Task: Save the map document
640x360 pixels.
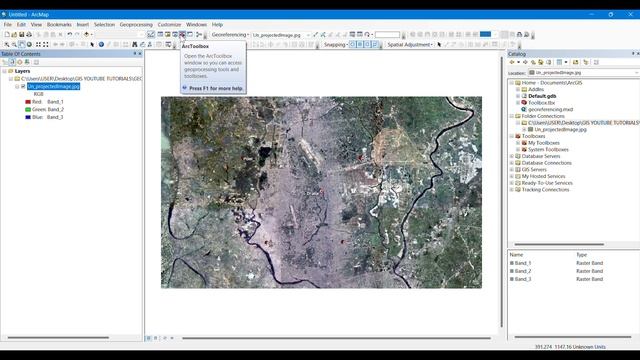Action: coord(22,35)
